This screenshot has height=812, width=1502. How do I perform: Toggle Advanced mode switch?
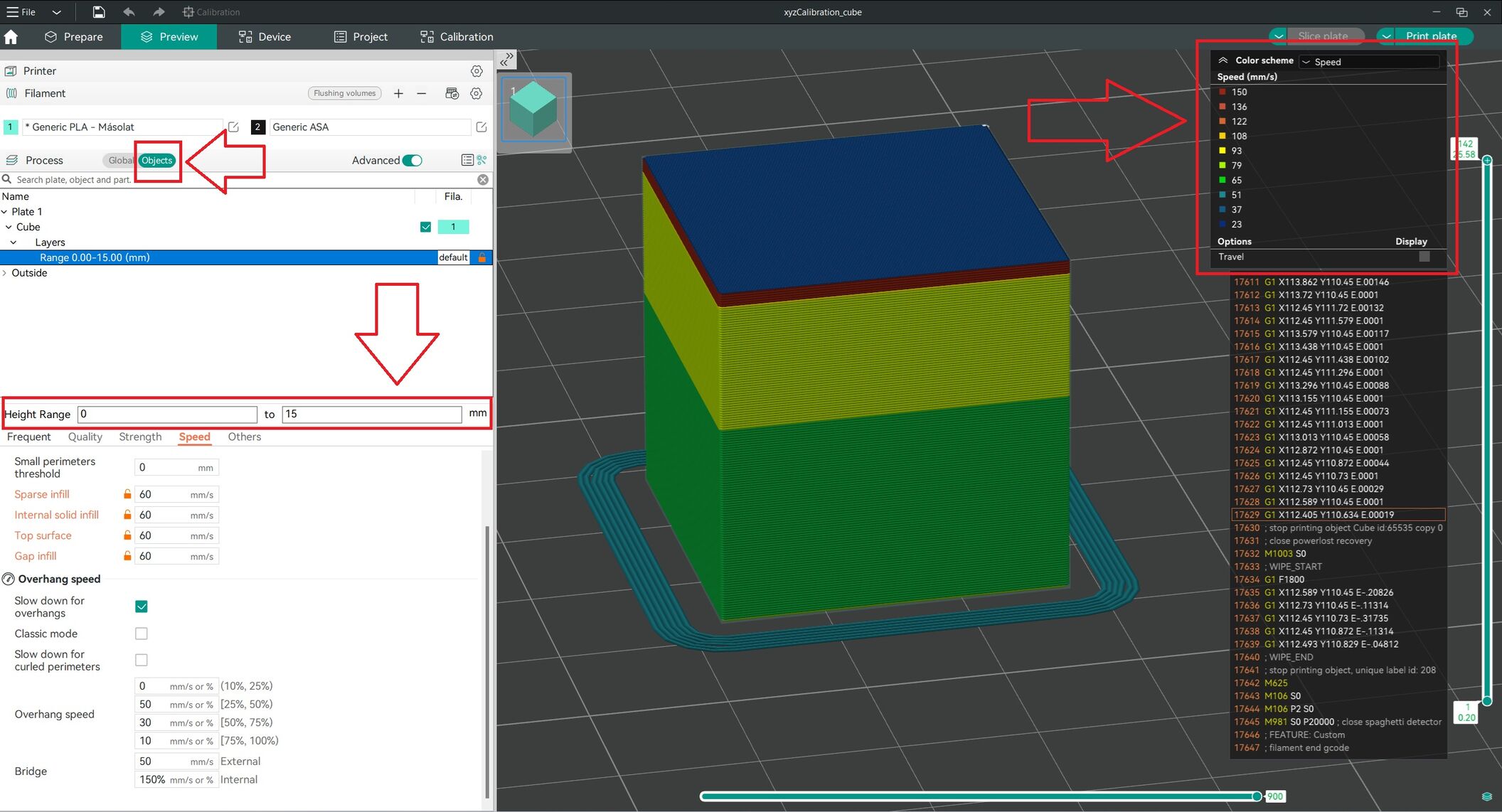[412, 160]
